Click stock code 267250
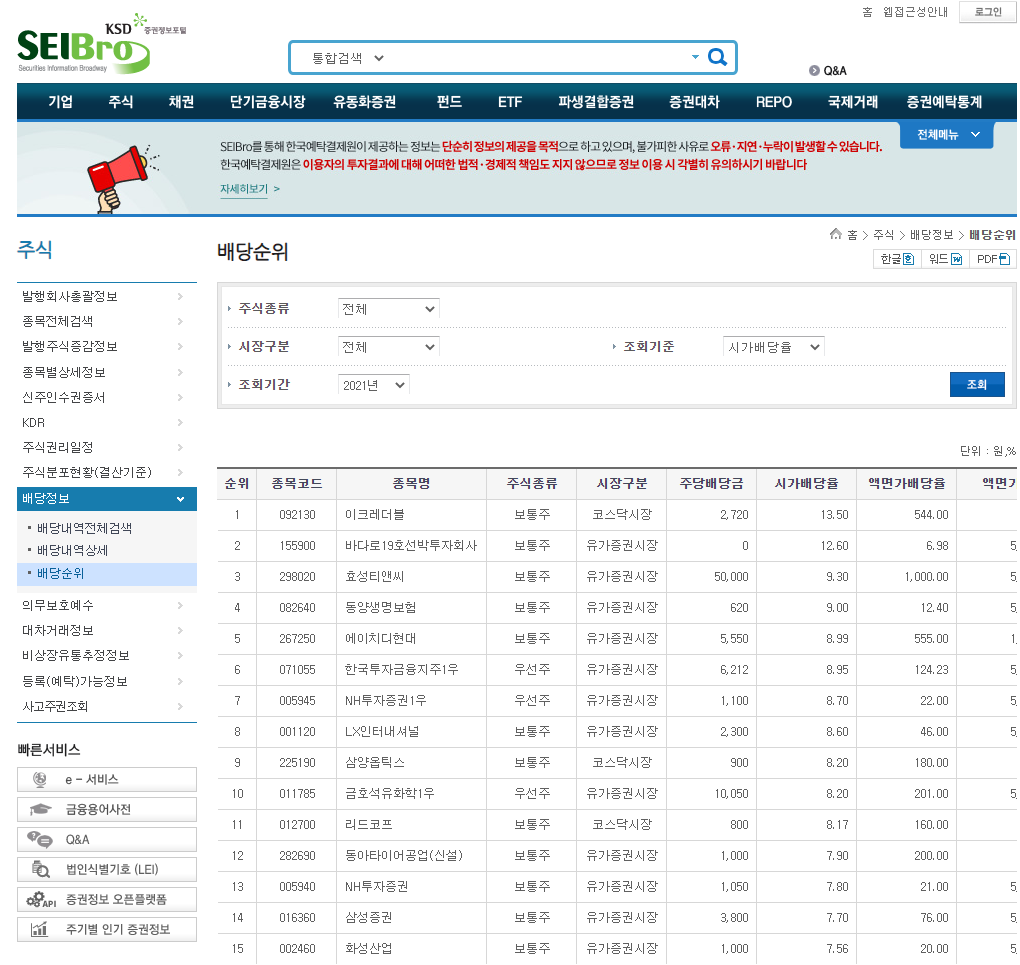The height and width of the screenshot is (965, 1020). (297, 638)
